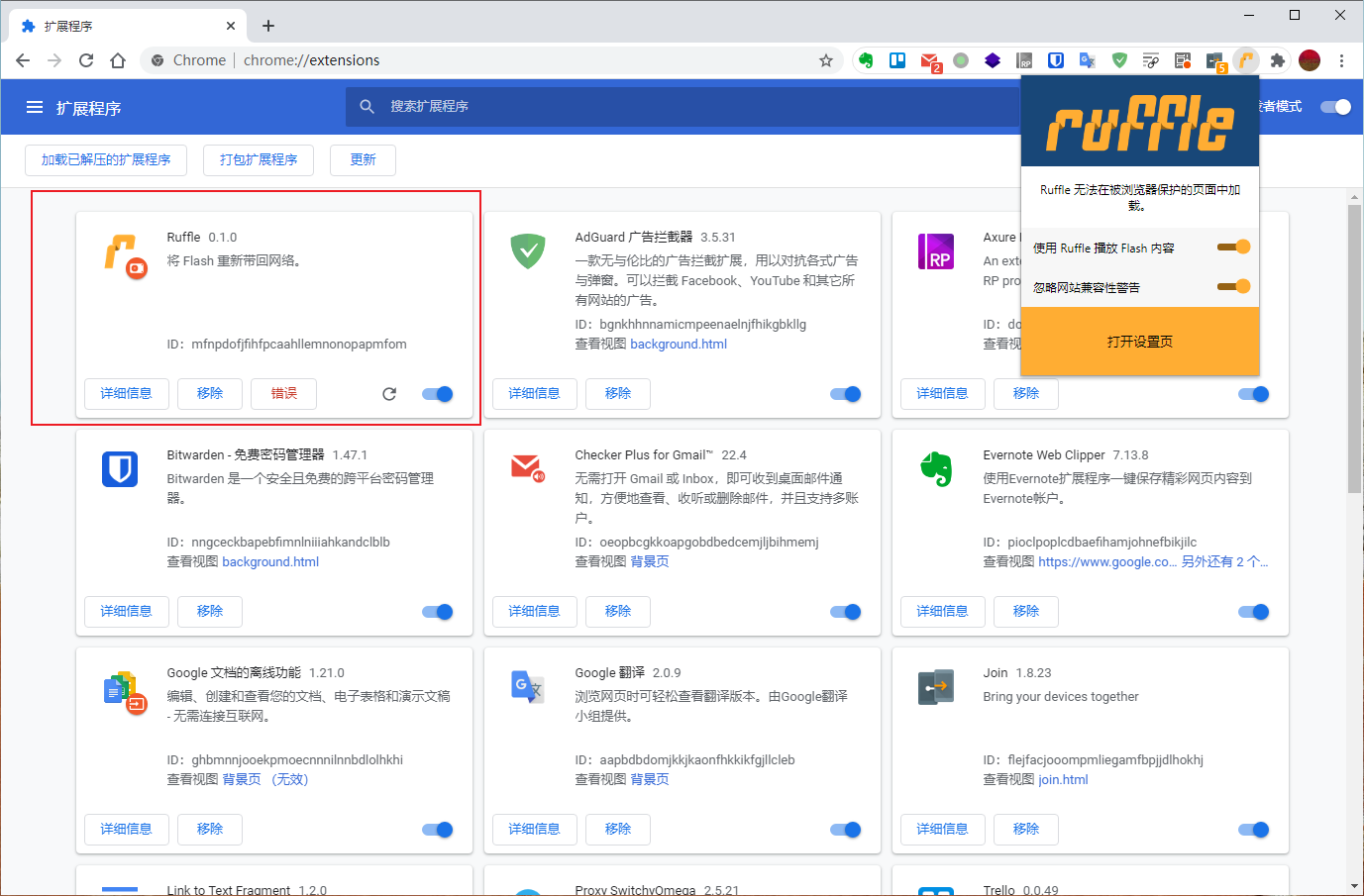Focus the 搜索扩展程序 search field
Screen dimensions: 1364x896
click(683, 107)
